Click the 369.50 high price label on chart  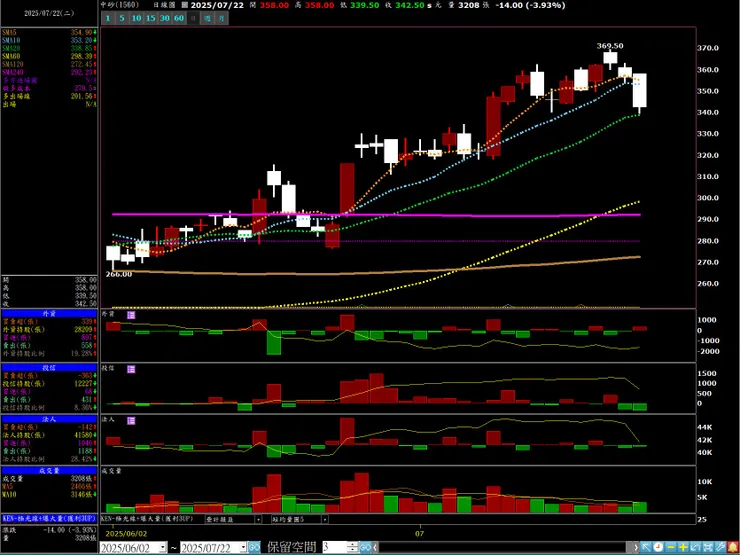(x=610, y=46)
